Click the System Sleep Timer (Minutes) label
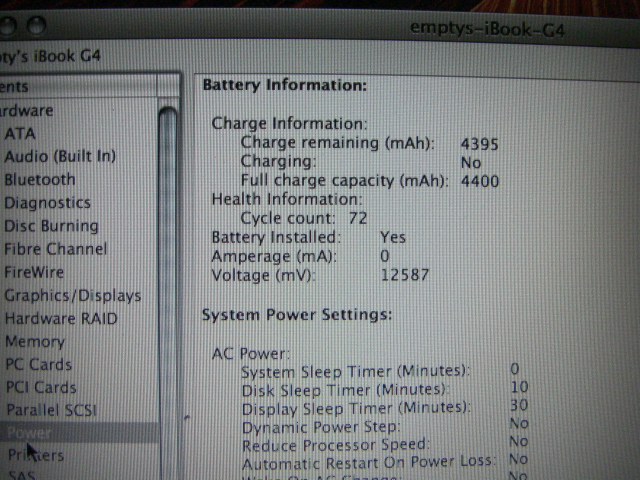 point(355,371)
